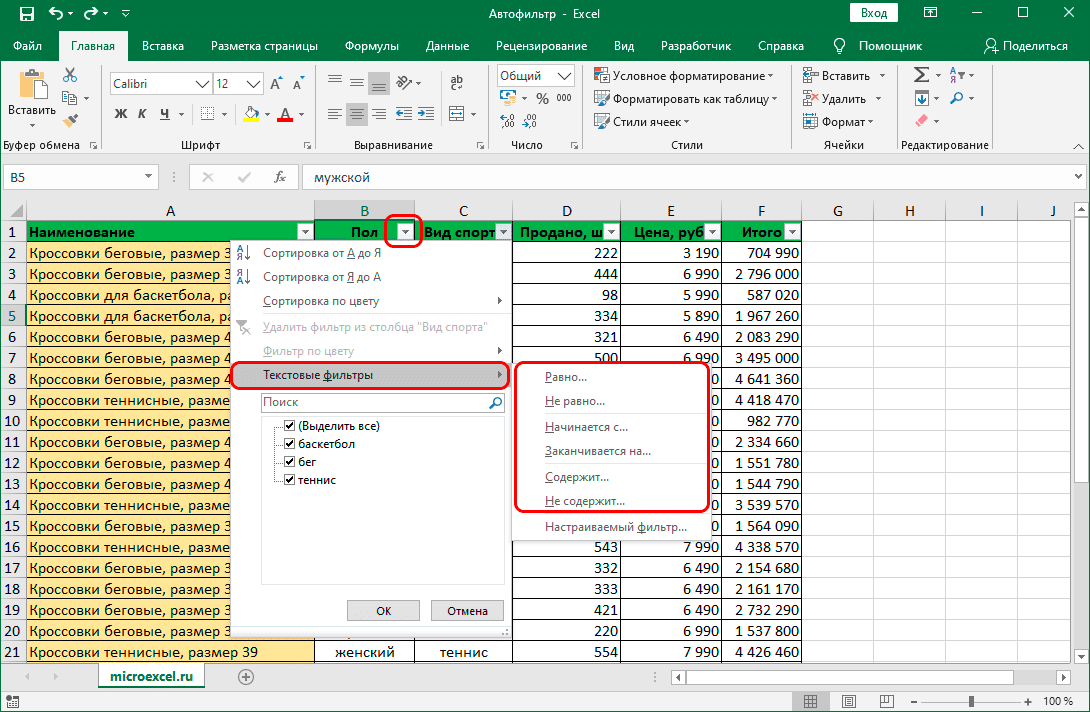The width and height of the screenshot is (1090, 712).
Task: Toggle bold formatting with the Ж icon
Action: tap(120, 114)
